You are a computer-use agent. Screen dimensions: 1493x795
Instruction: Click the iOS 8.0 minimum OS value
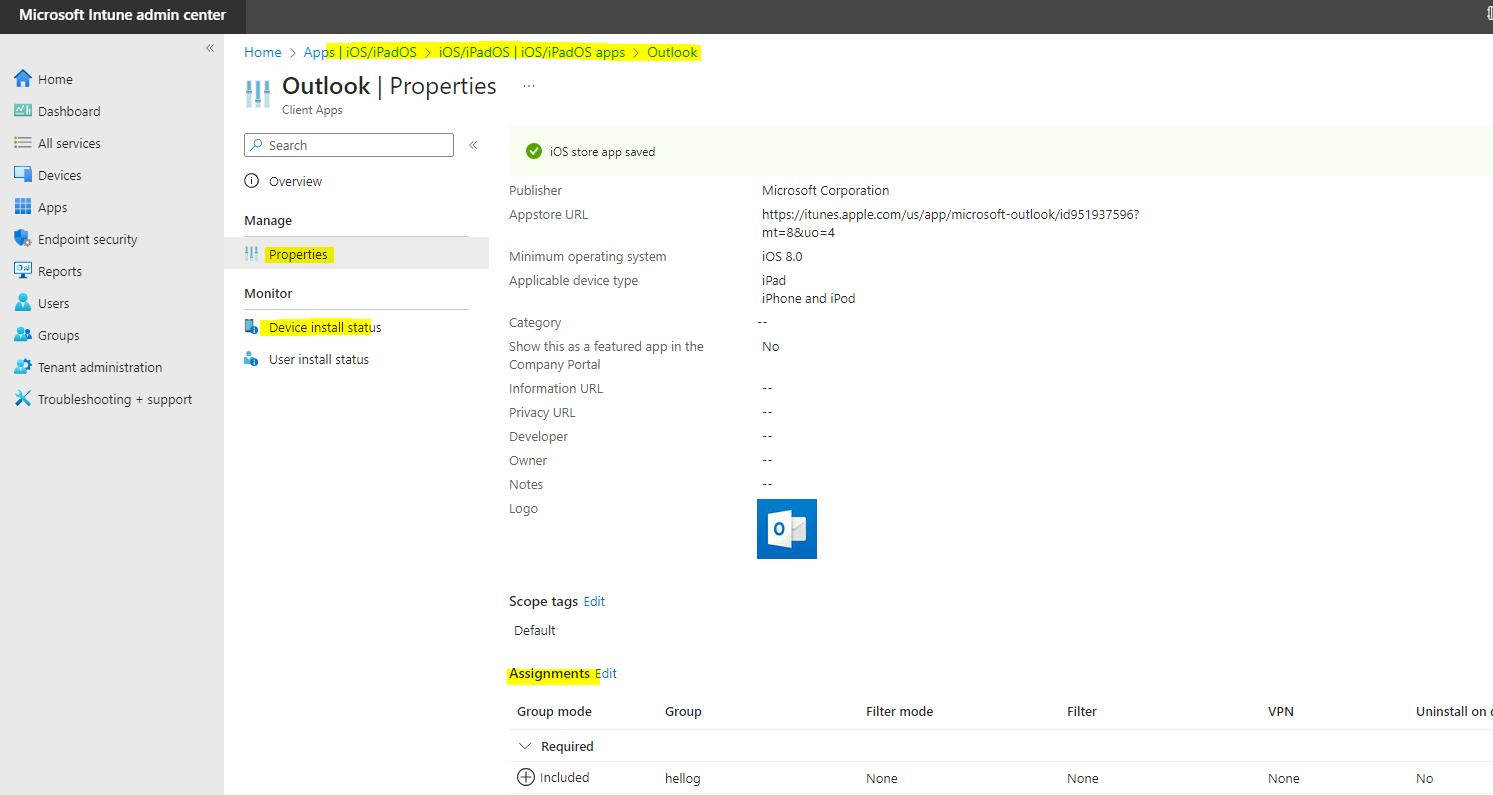[x=782, y=256]
